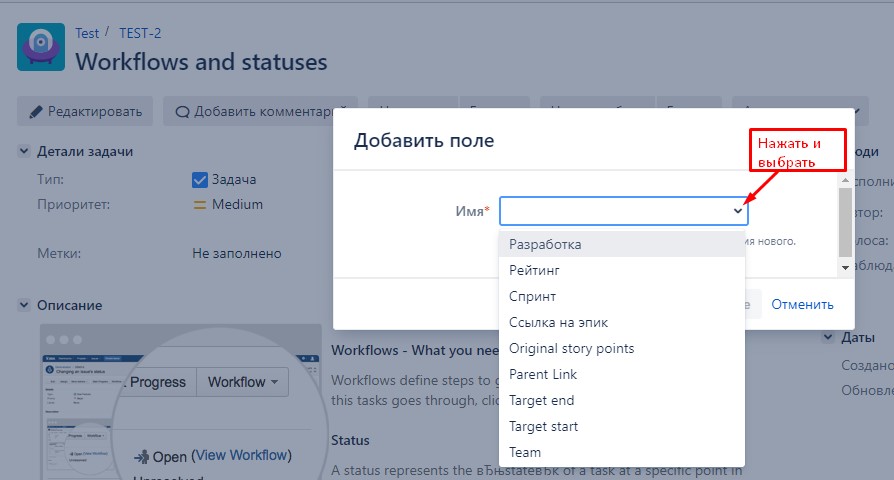Select Рейтинг from the list
The image size is (894, 480).
click(621, 270)
